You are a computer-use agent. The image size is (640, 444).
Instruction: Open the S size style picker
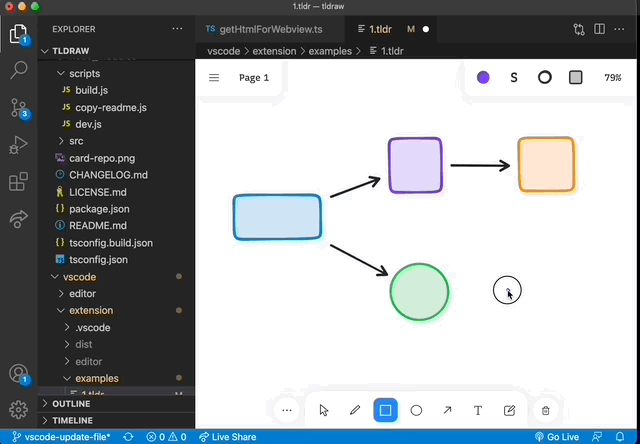tap(514, 78)
